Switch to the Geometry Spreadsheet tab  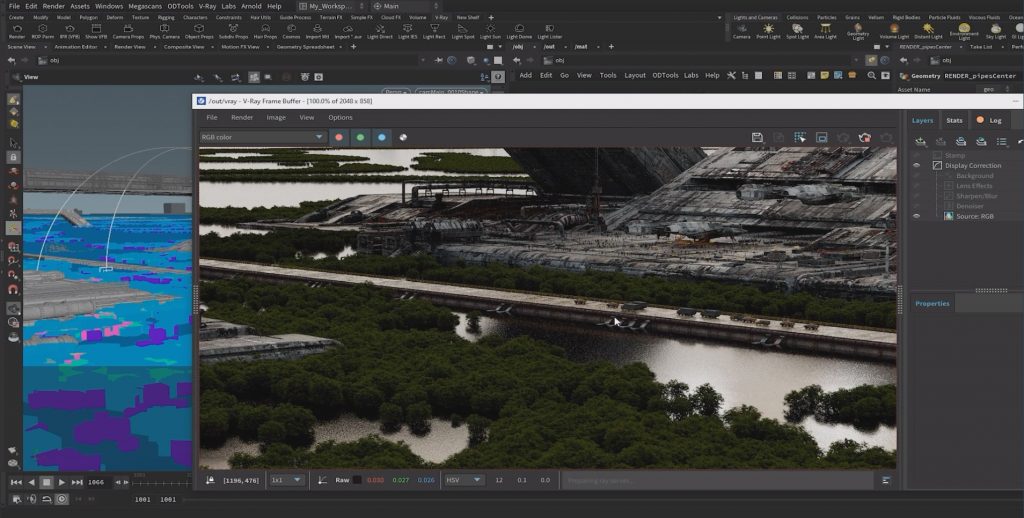tap(305, 47)
